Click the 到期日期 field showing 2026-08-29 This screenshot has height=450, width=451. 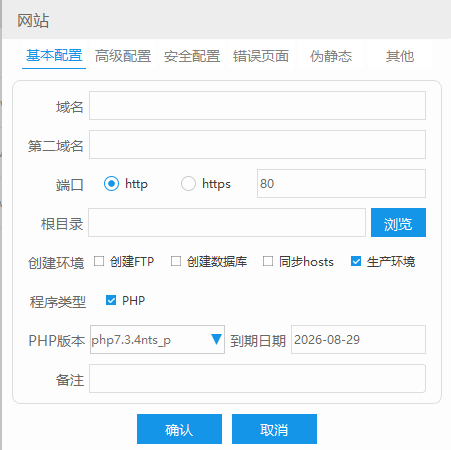pyautogui.click(x=358, y=339)
